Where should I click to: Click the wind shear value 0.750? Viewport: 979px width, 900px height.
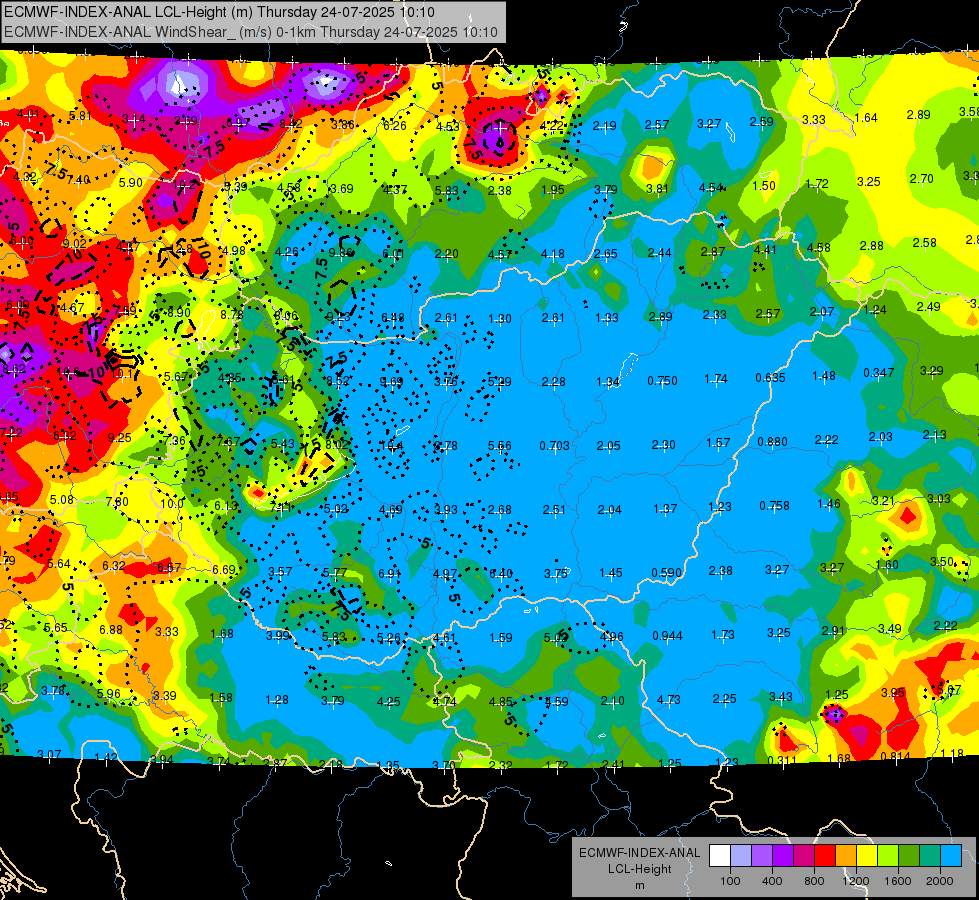pyautogui.click(x=662, y=380)
